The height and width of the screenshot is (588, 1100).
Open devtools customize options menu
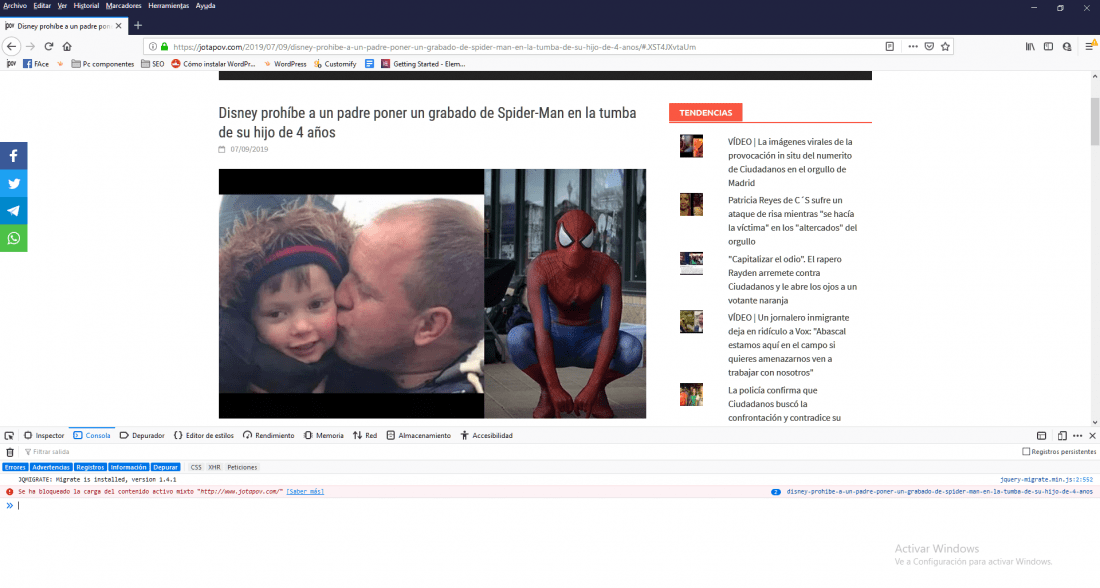click(1078, 436)
